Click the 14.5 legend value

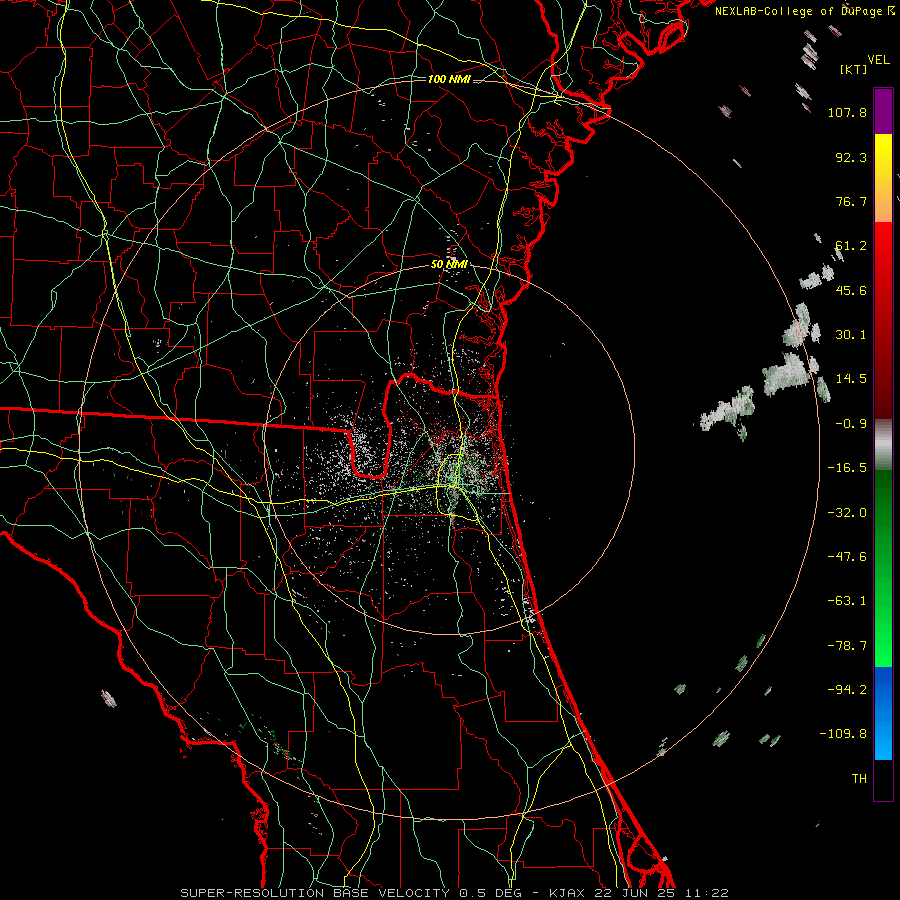tap(851, 379)
